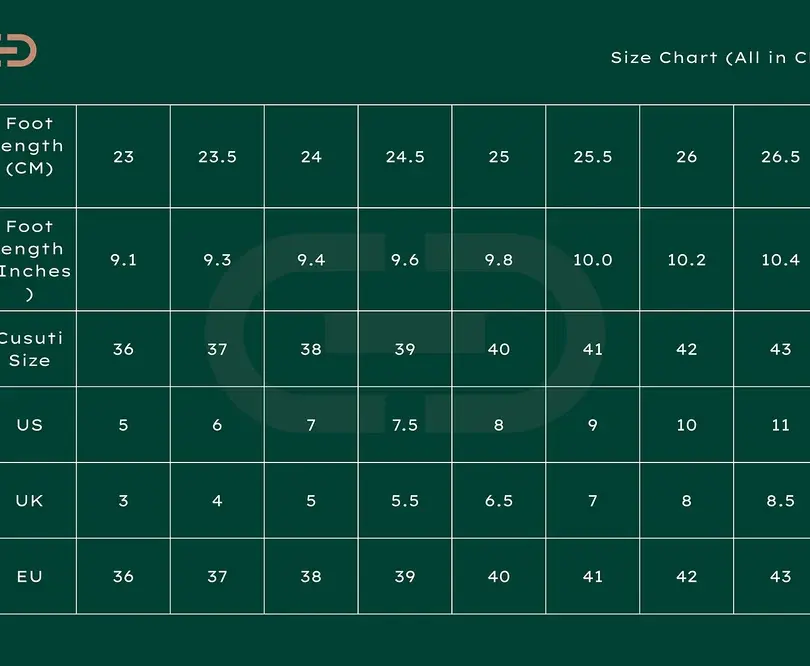Click the US row label

(30, 425)
